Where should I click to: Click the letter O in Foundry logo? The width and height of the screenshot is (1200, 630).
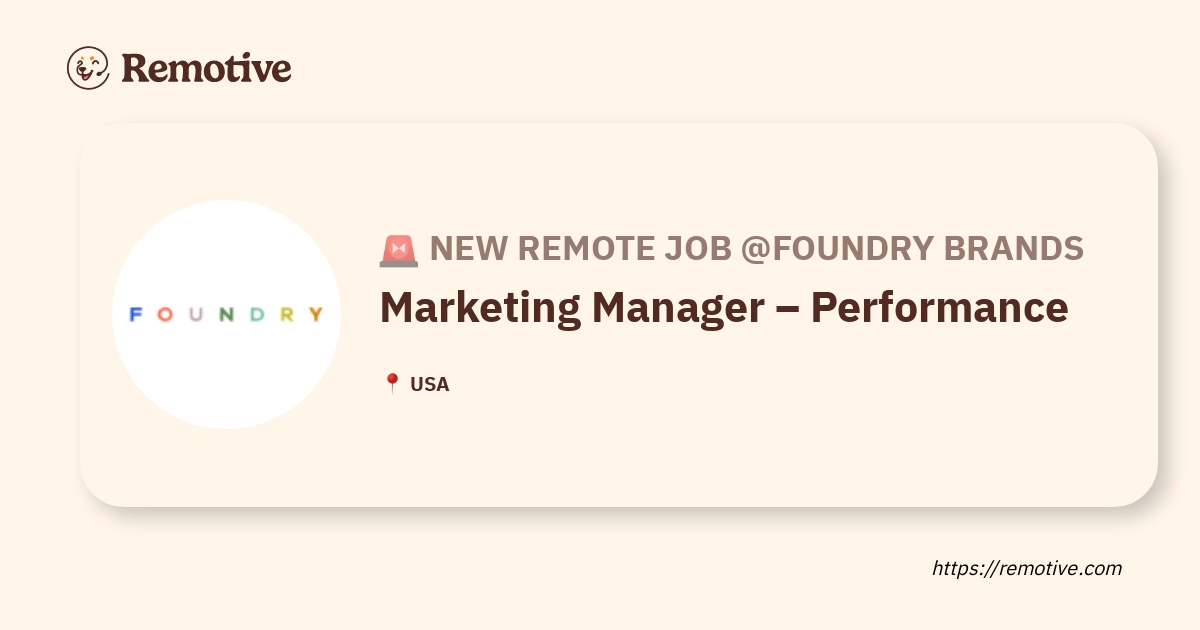[x=165, y=315]
